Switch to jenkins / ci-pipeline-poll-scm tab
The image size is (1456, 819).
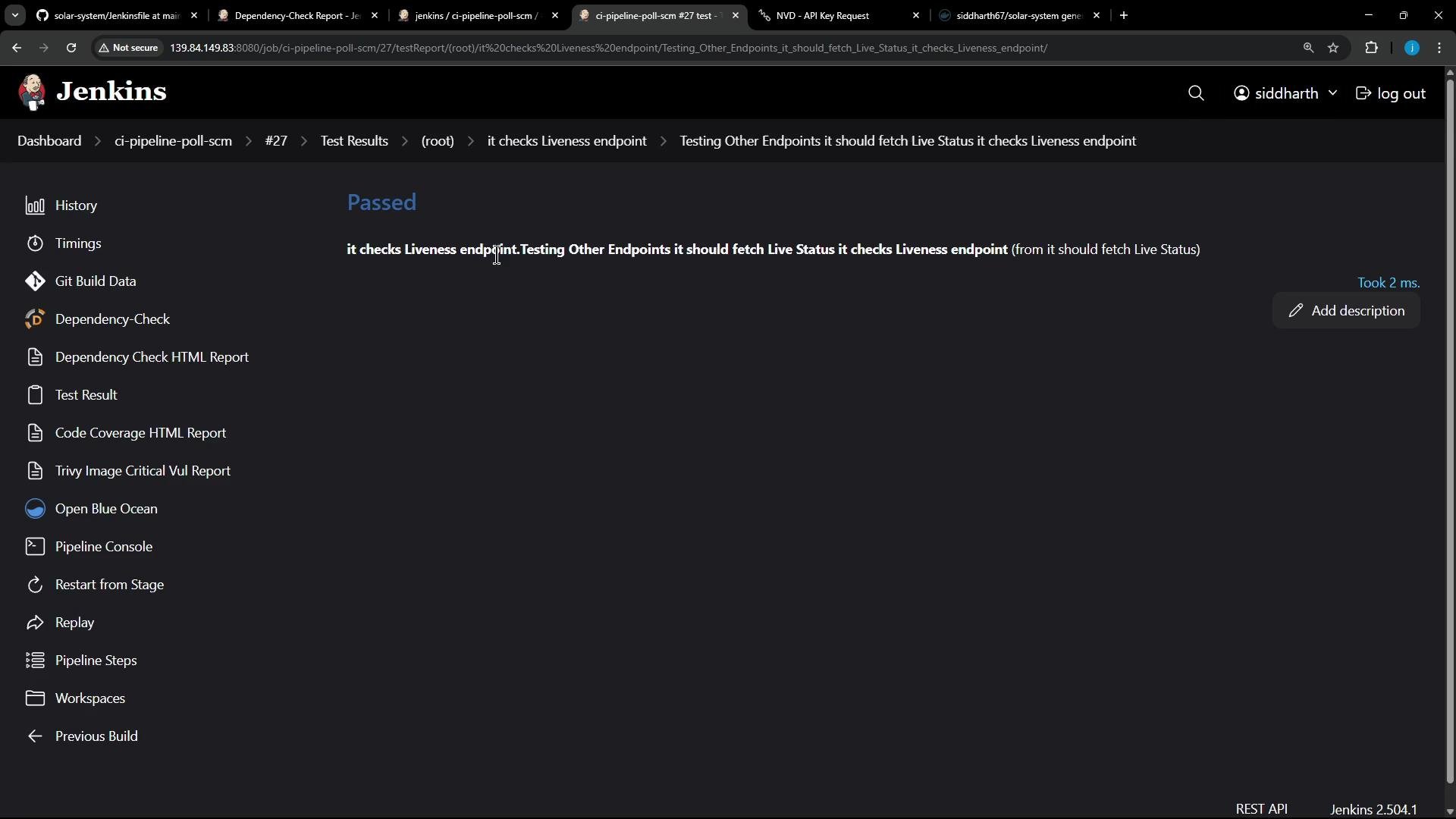479,15
